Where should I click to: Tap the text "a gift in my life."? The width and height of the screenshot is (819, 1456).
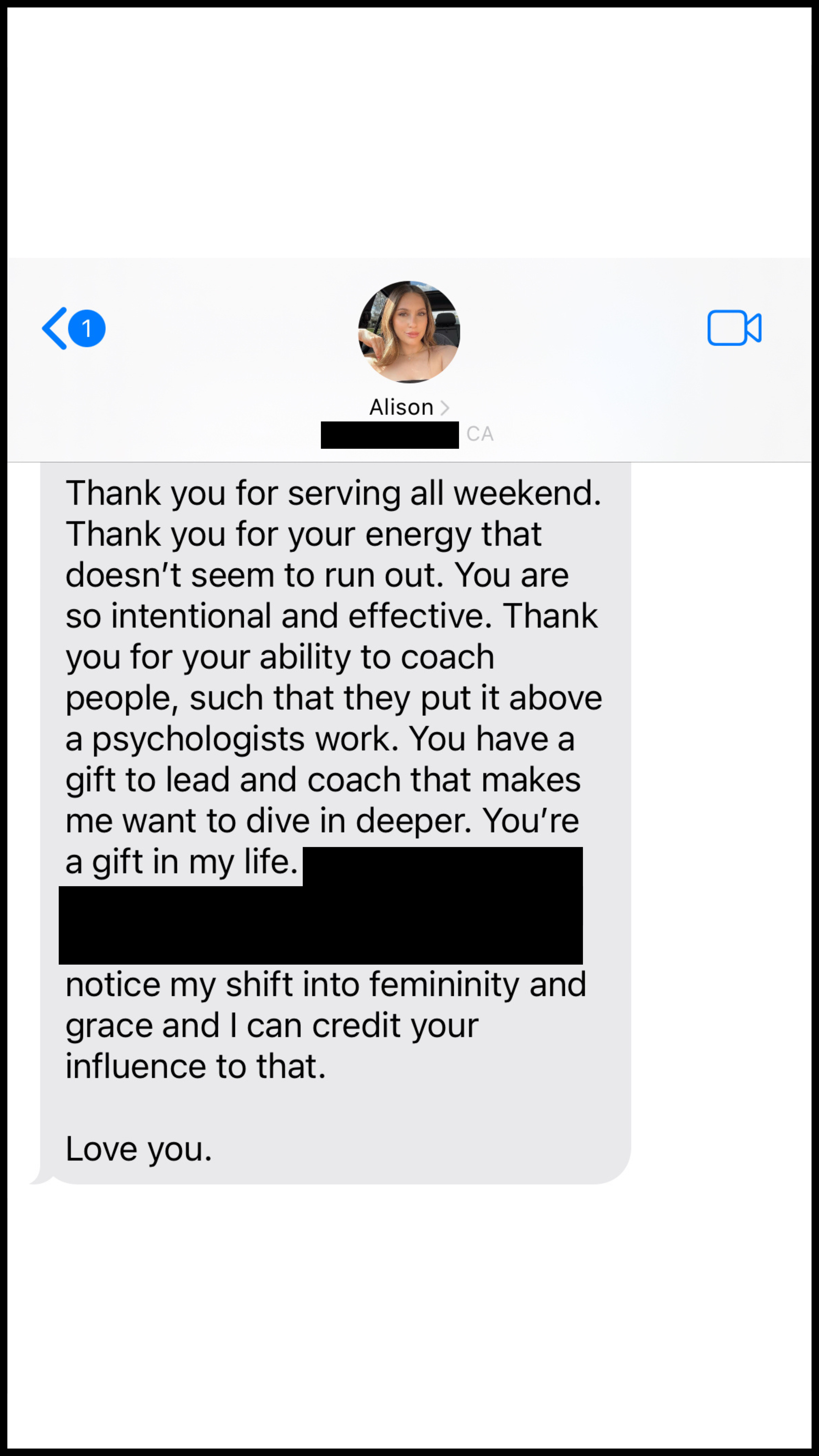pyautogui.click(x=182, y=862)
